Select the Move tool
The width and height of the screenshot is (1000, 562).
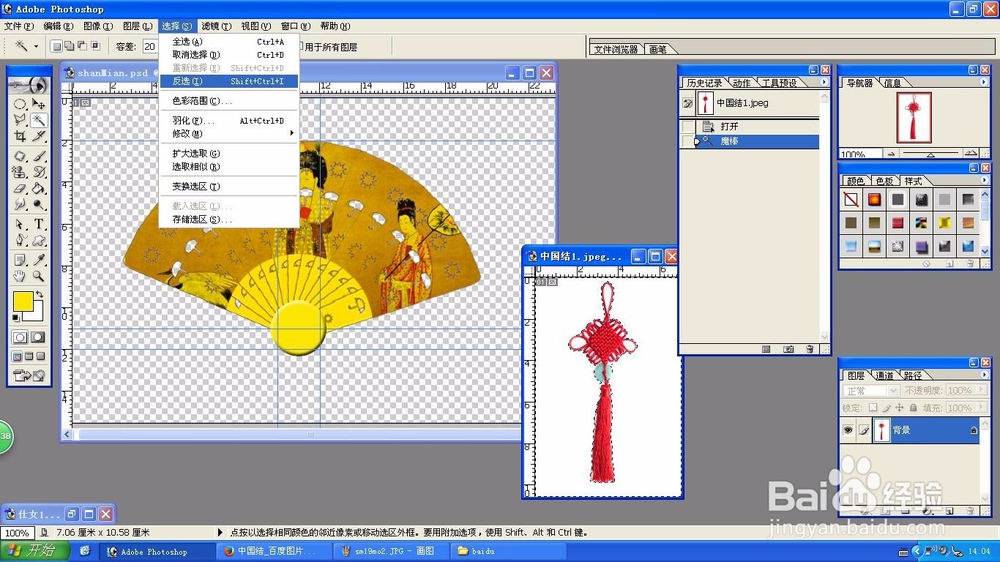[39, 103]
